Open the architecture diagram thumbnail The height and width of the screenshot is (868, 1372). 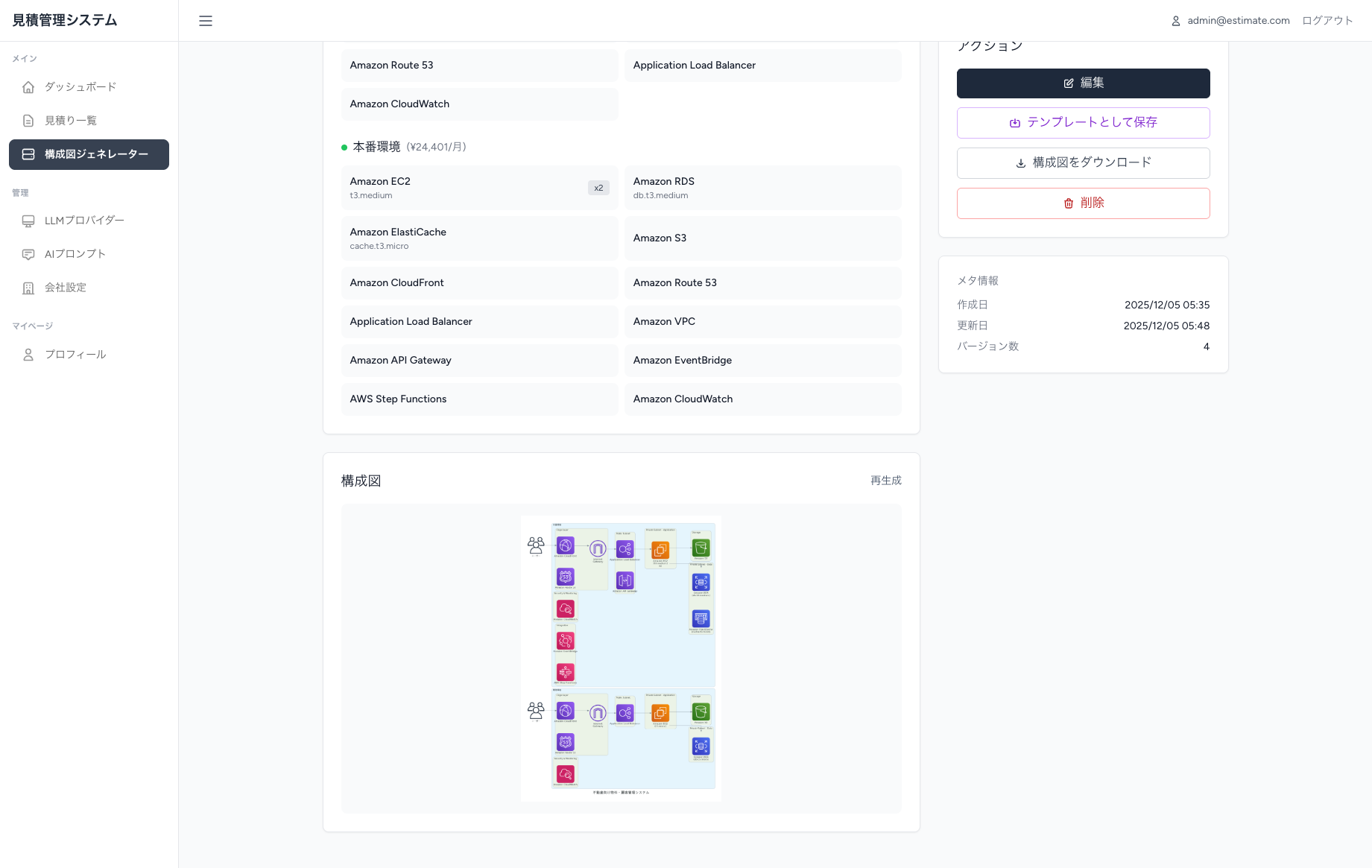tap(621, 659)
